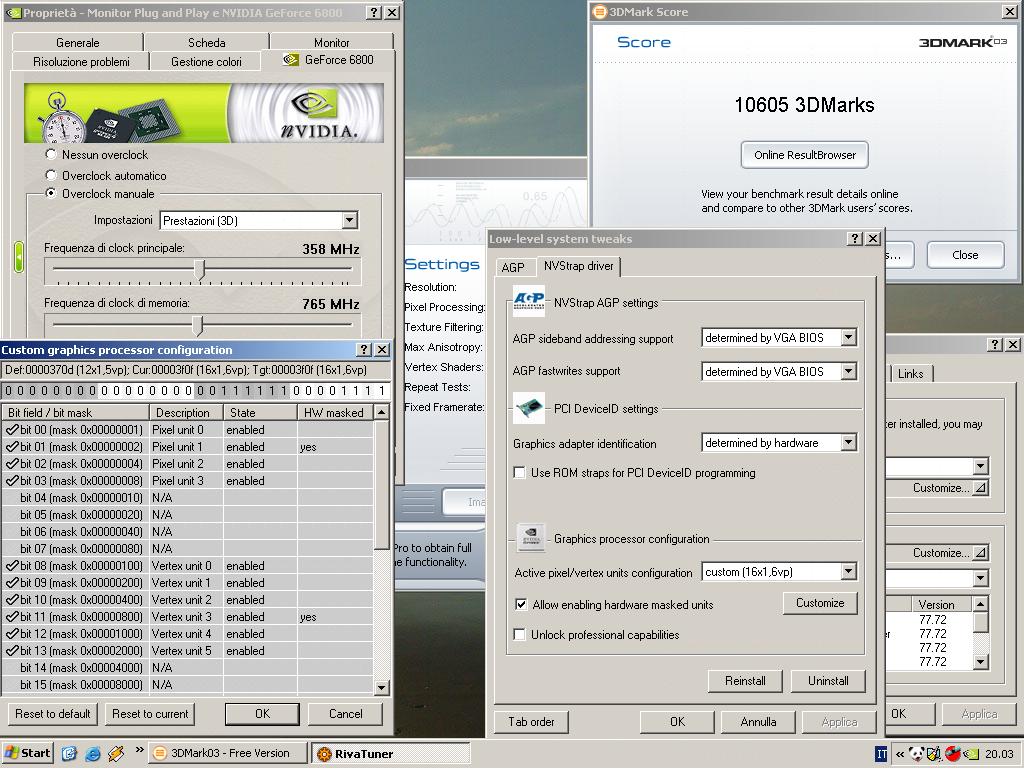Check Unlock professional capabilities option
This screenshot has width=1024, height=769.
pyautogui.click(x=520, y=635)
